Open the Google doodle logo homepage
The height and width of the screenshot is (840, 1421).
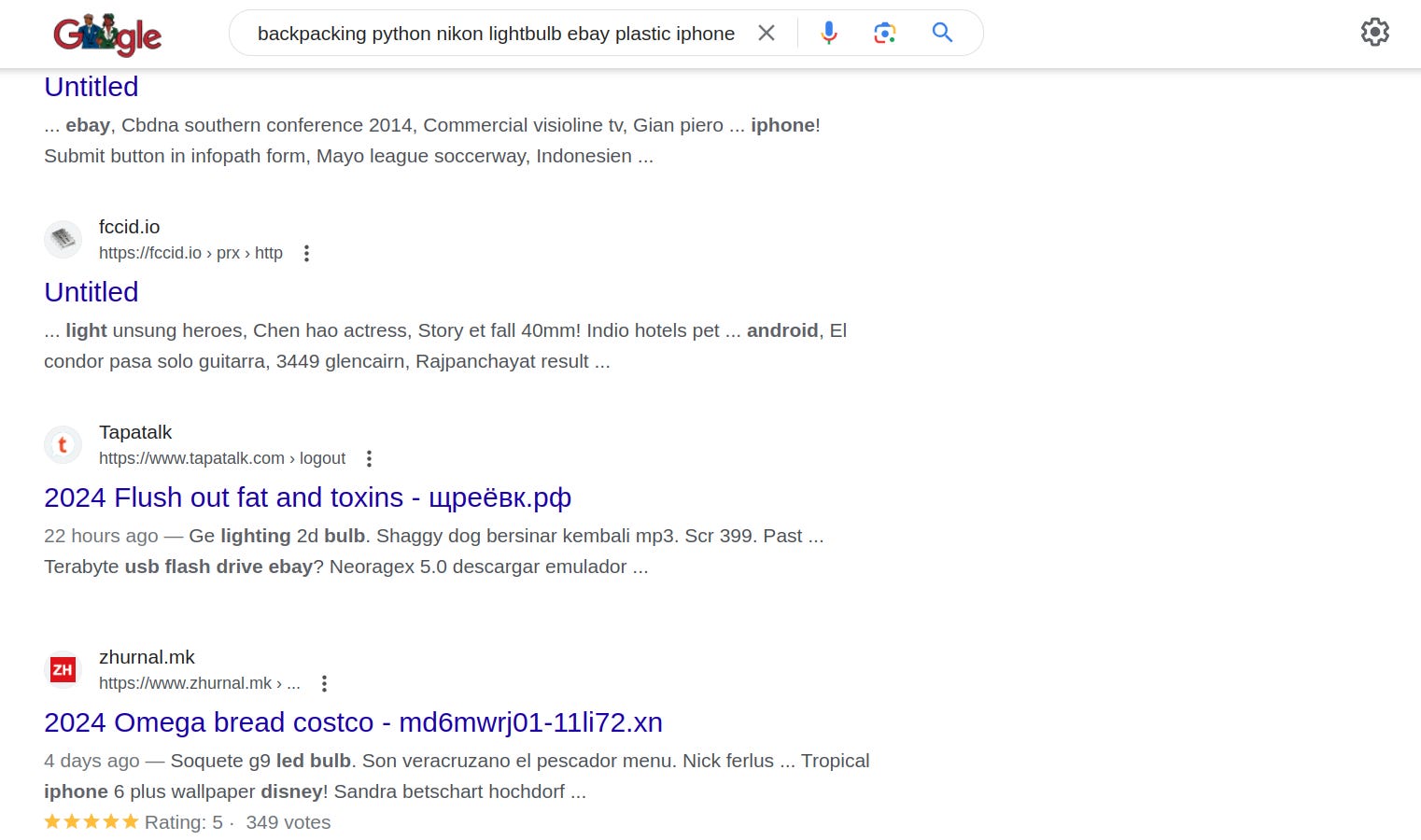(x=107, y=35)
